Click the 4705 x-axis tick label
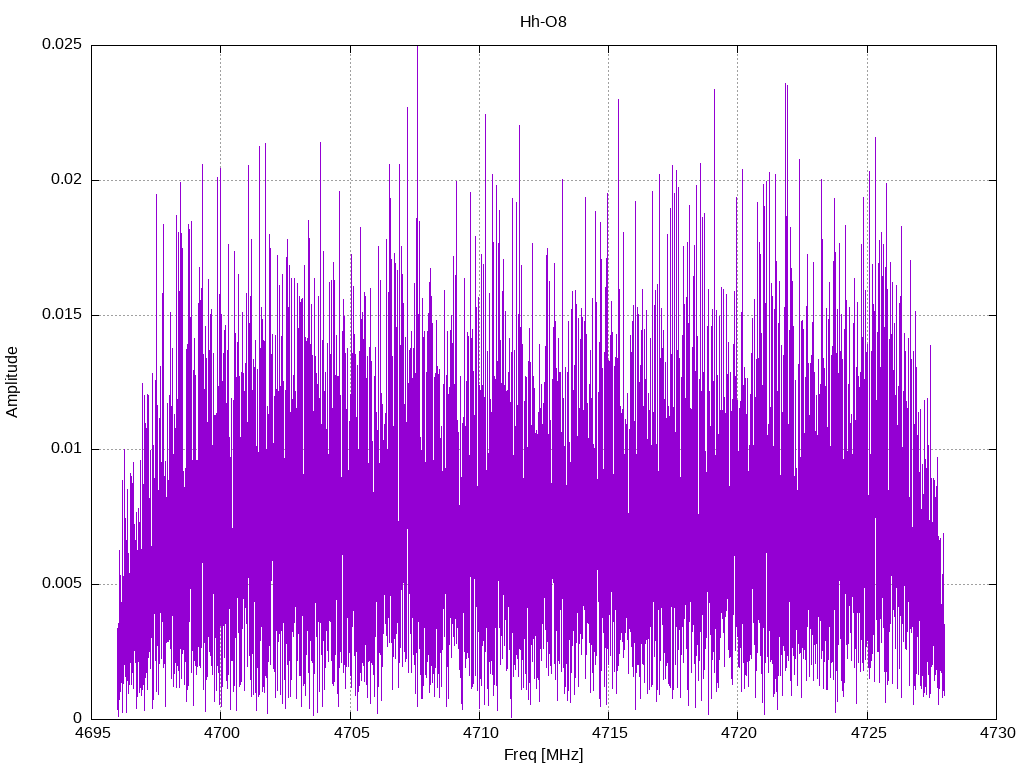Image resolution: width=1024 pixels, height=768 pixels. click(351, 733)
